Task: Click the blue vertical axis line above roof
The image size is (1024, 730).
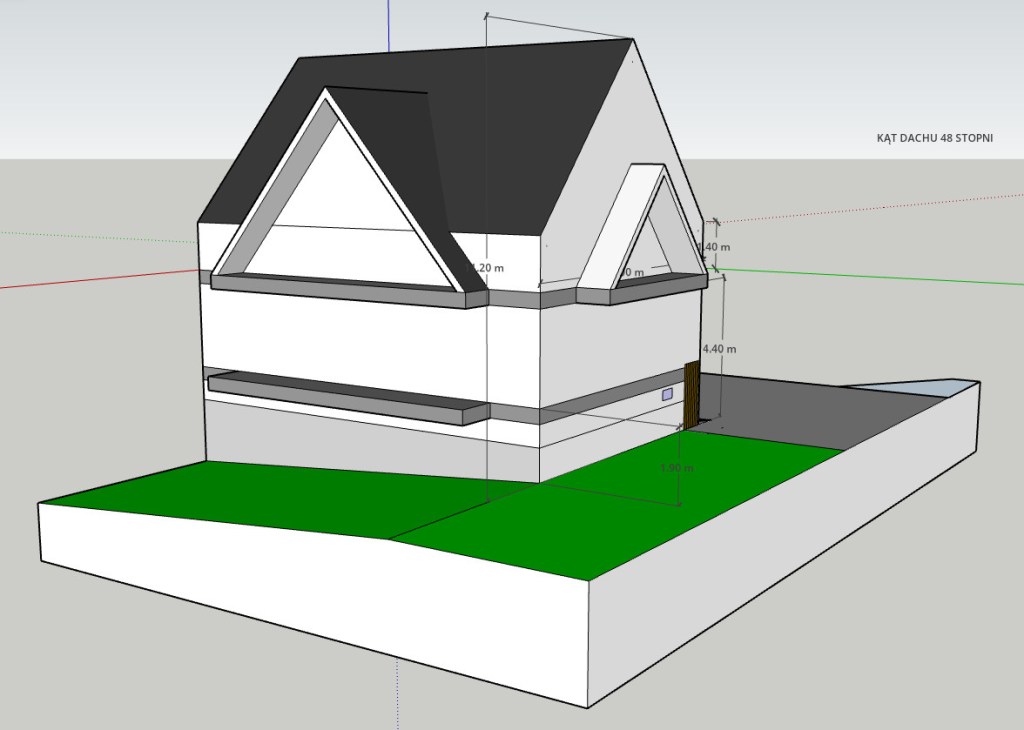Action: [x=387, y=25]
